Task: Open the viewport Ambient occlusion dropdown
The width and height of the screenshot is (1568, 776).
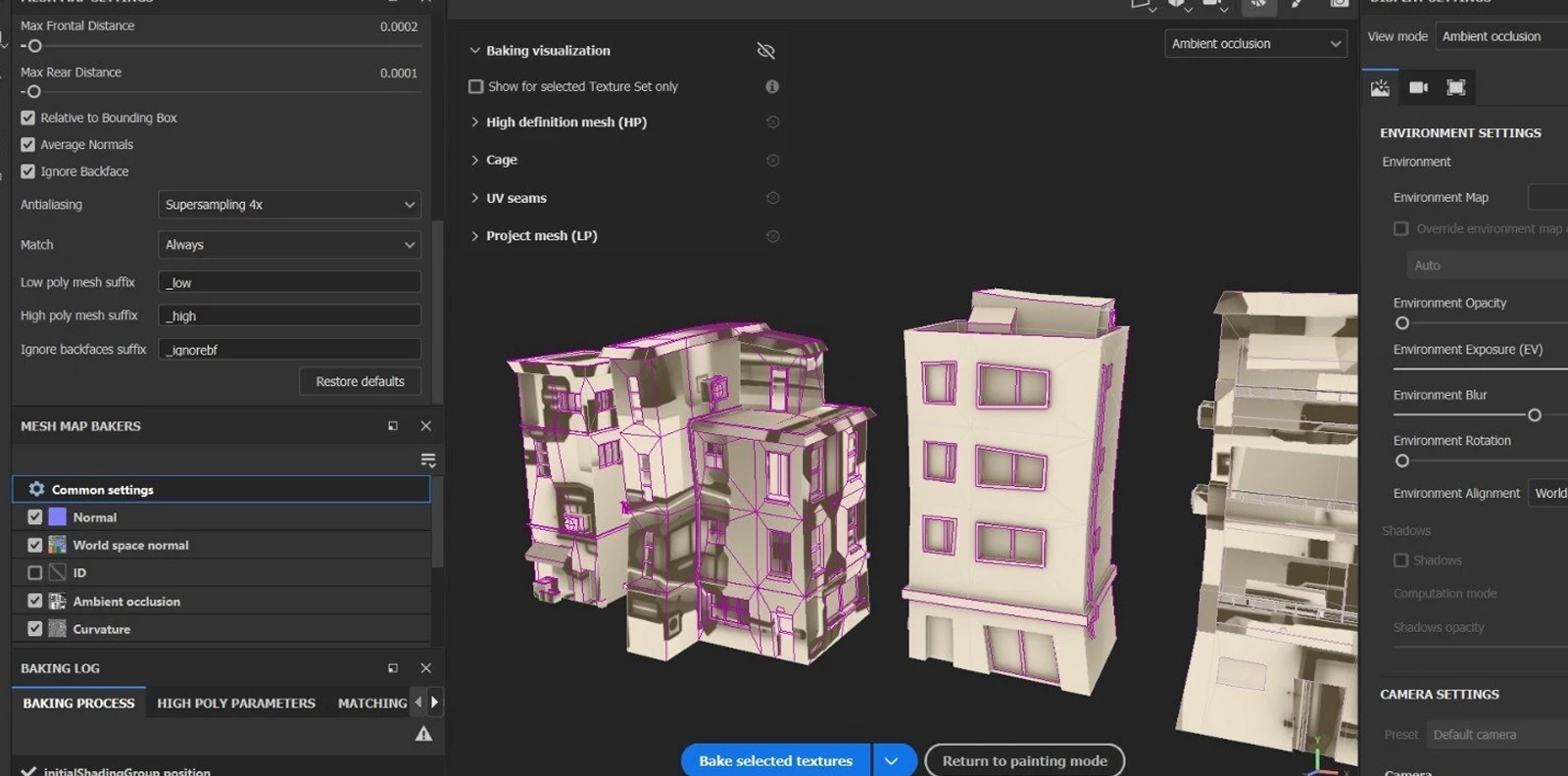Action: [1255, 44]
